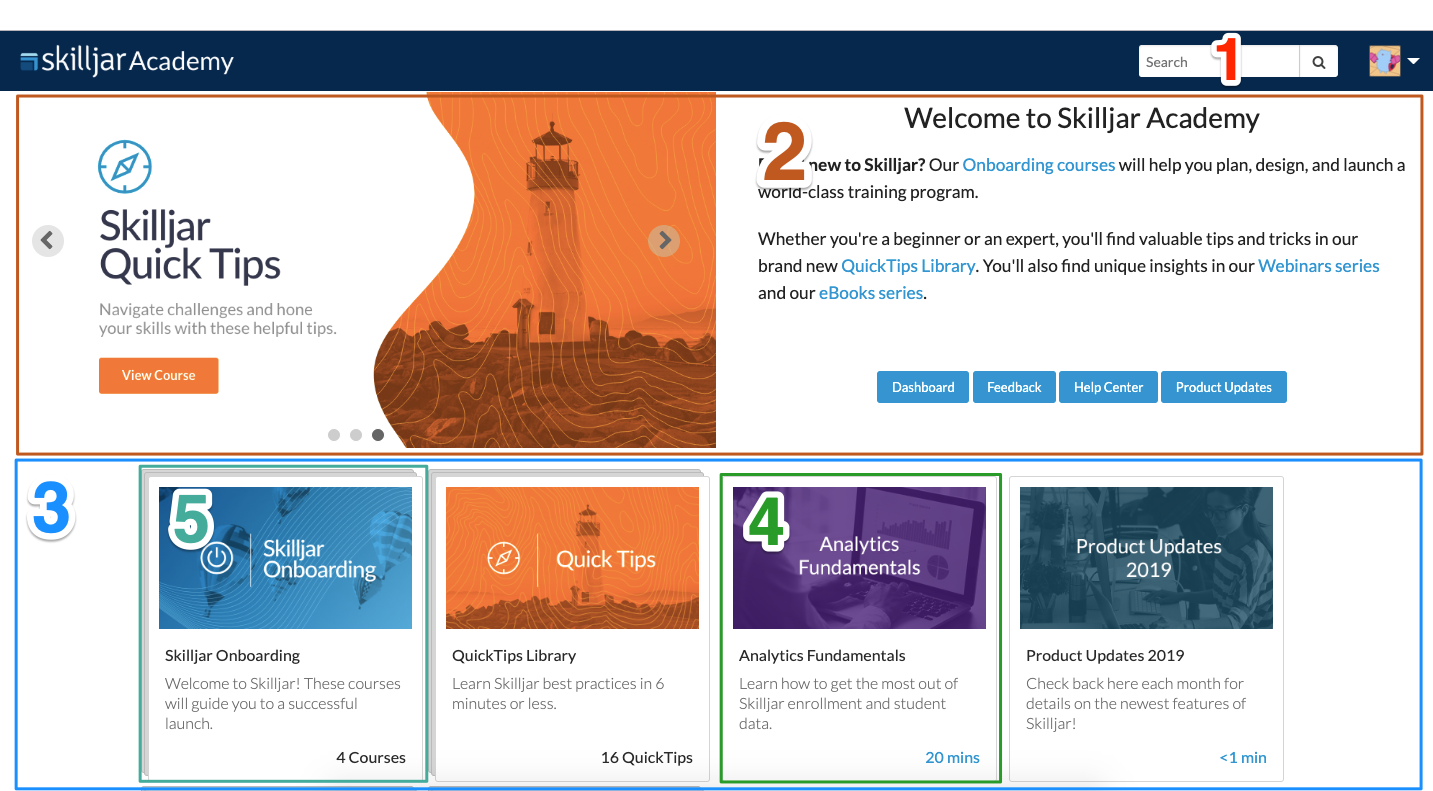
Task: Open the eBooks series link
Action: point(871,293)
